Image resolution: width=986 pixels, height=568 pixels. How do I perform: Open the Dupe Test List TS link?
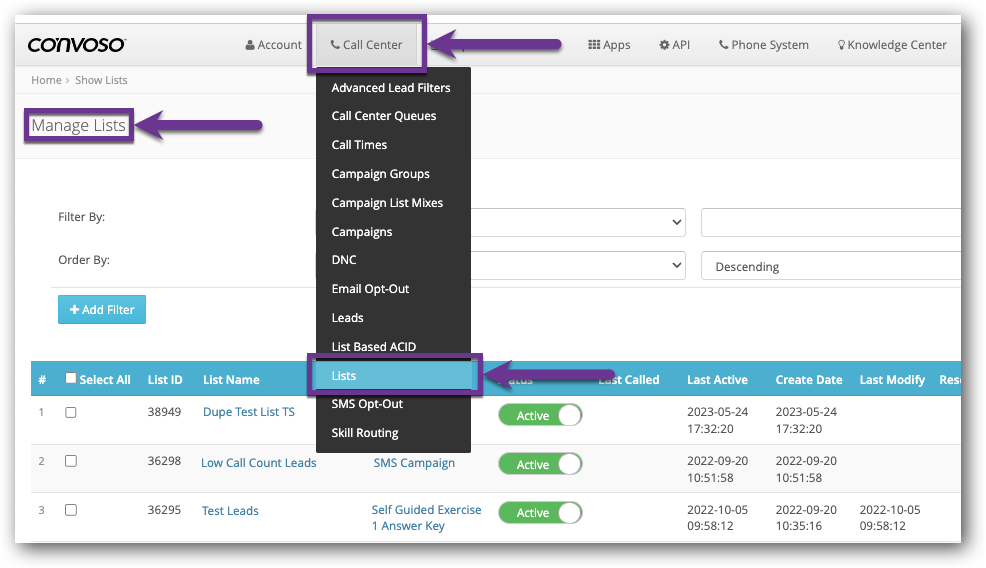[249, 412]
